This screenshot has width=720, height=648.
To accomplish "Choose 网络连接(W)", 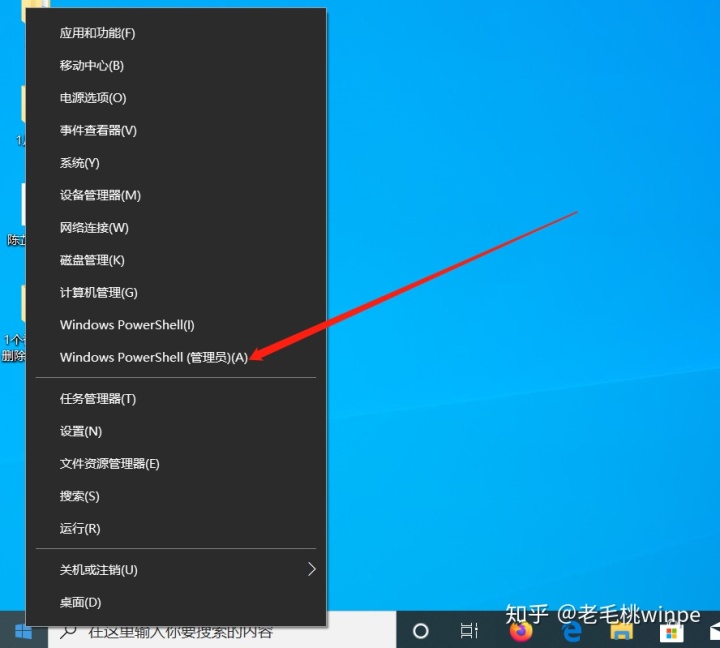I will pyautogui.click(x=176, y=228).
